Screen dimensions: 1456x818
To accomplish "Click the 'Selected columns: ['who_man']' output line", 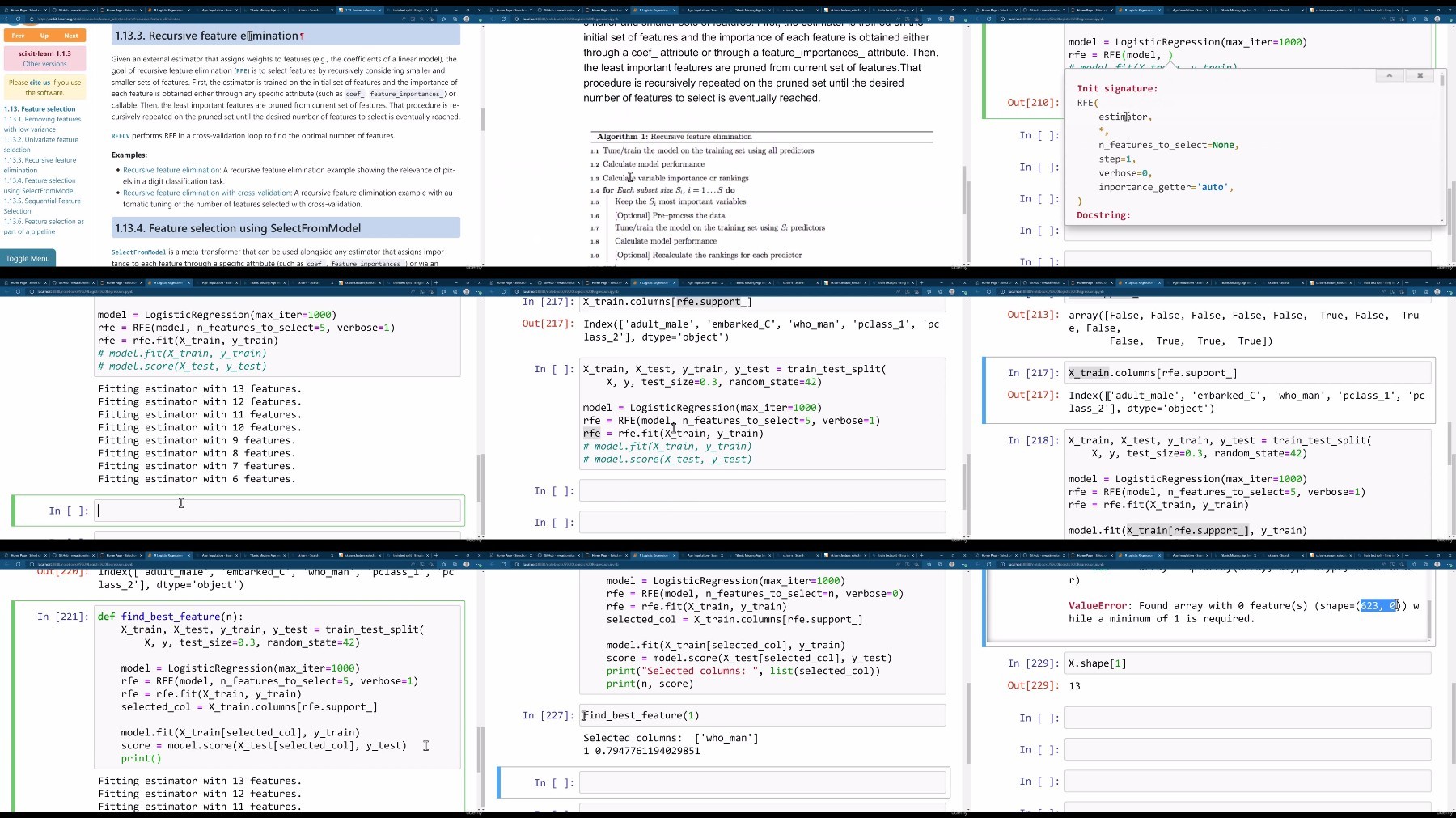I will (671, 738).
